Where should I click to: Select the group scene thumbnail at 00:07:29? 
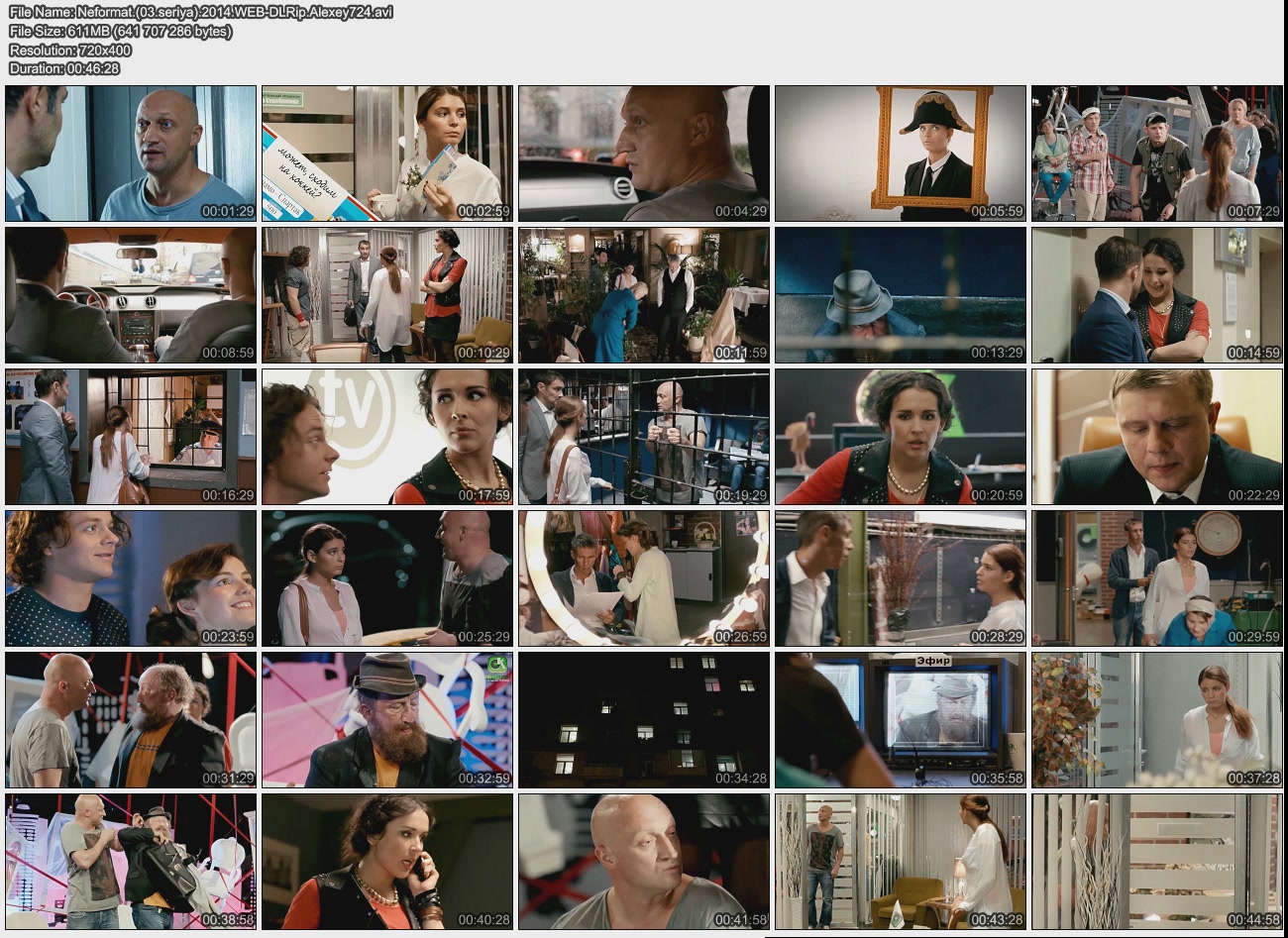(x=1156, y=154)
